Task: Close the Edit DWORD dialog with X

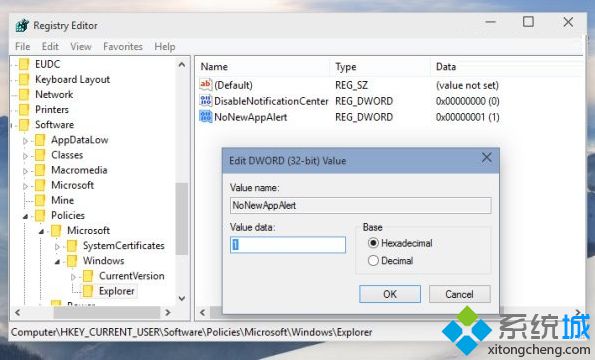Action: click(x=486, y=158)
